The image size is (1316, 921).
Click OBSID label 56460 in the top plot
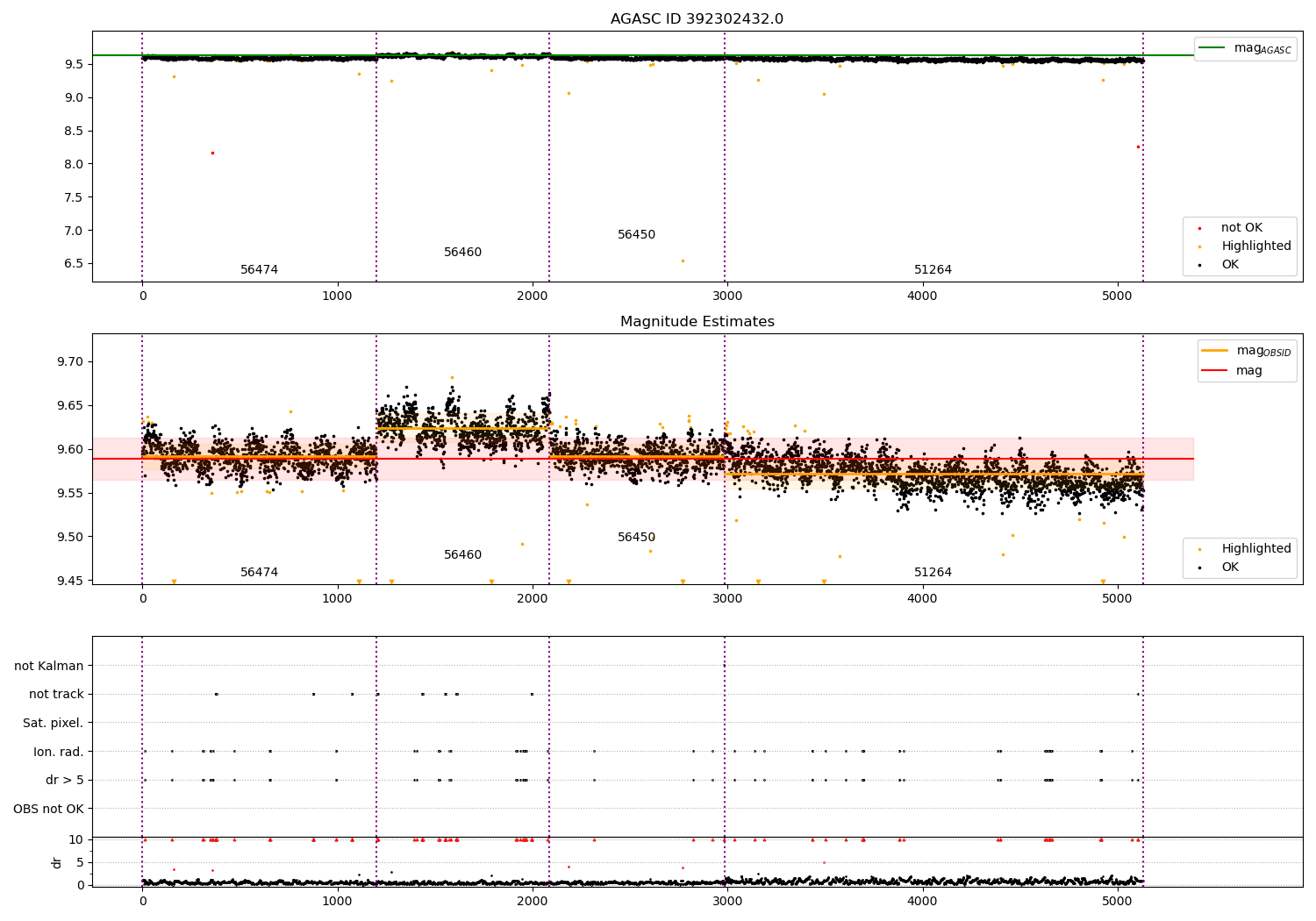(x=462, y=253)
